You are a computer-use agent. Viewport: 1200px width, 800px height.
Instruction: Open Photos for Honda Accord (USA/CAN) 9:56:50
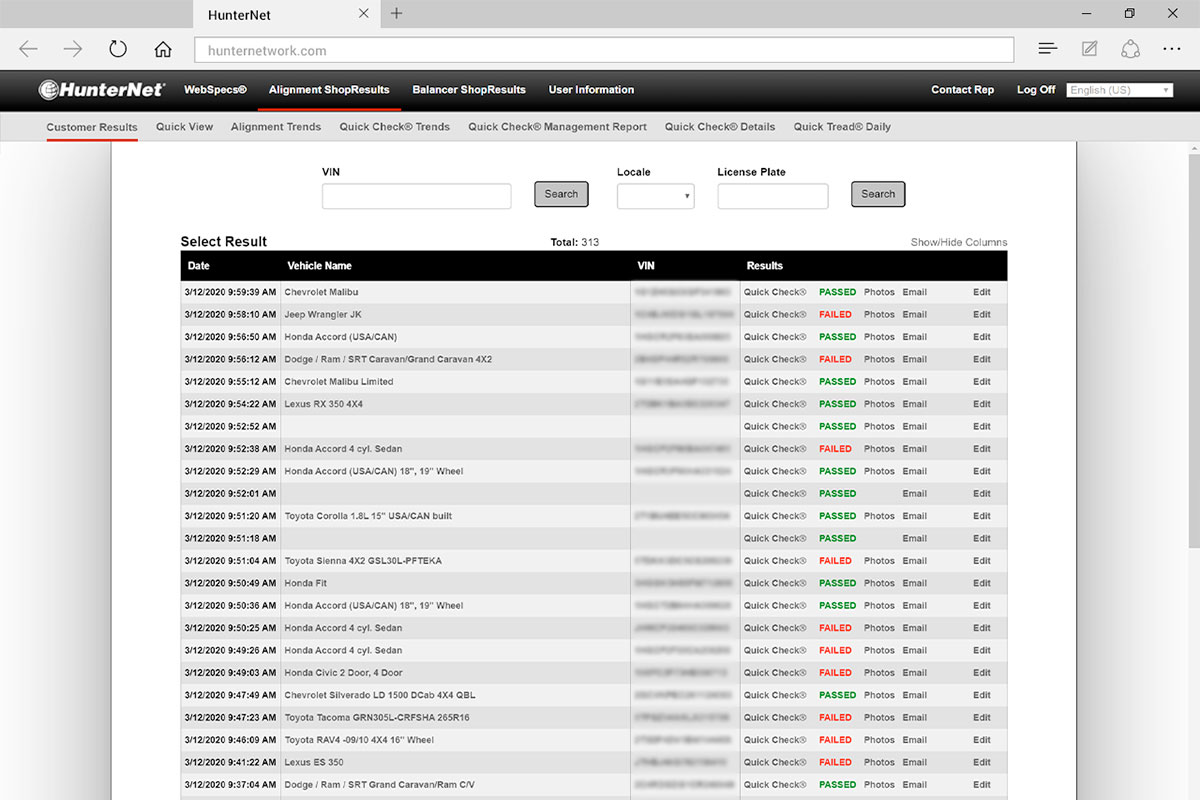tap(879, 337)
